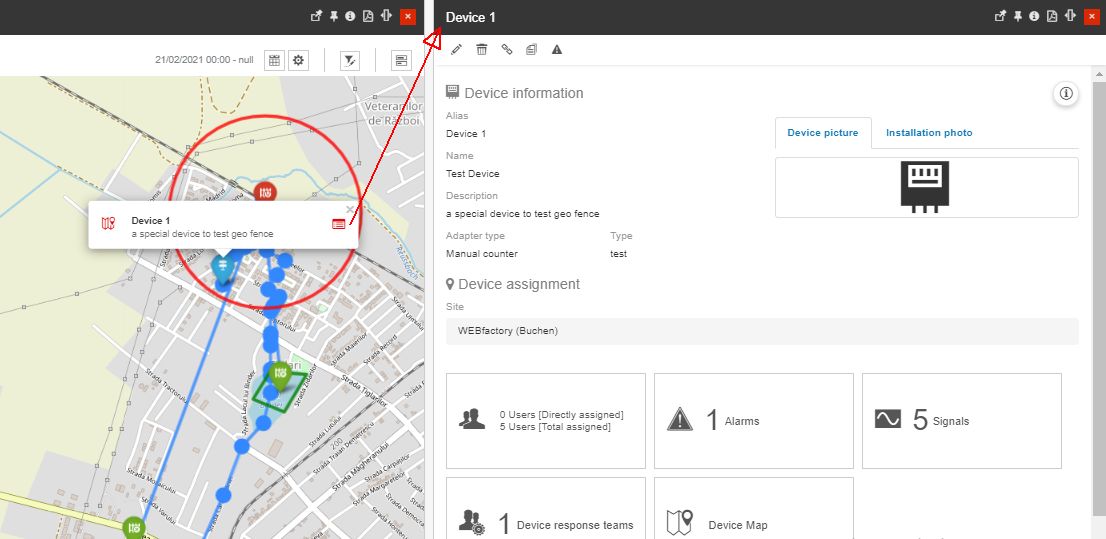Switch to the Installation photo tab
Image resolution: width=1106 pixels, height=539 pixels.
click(x=928, y=133)
